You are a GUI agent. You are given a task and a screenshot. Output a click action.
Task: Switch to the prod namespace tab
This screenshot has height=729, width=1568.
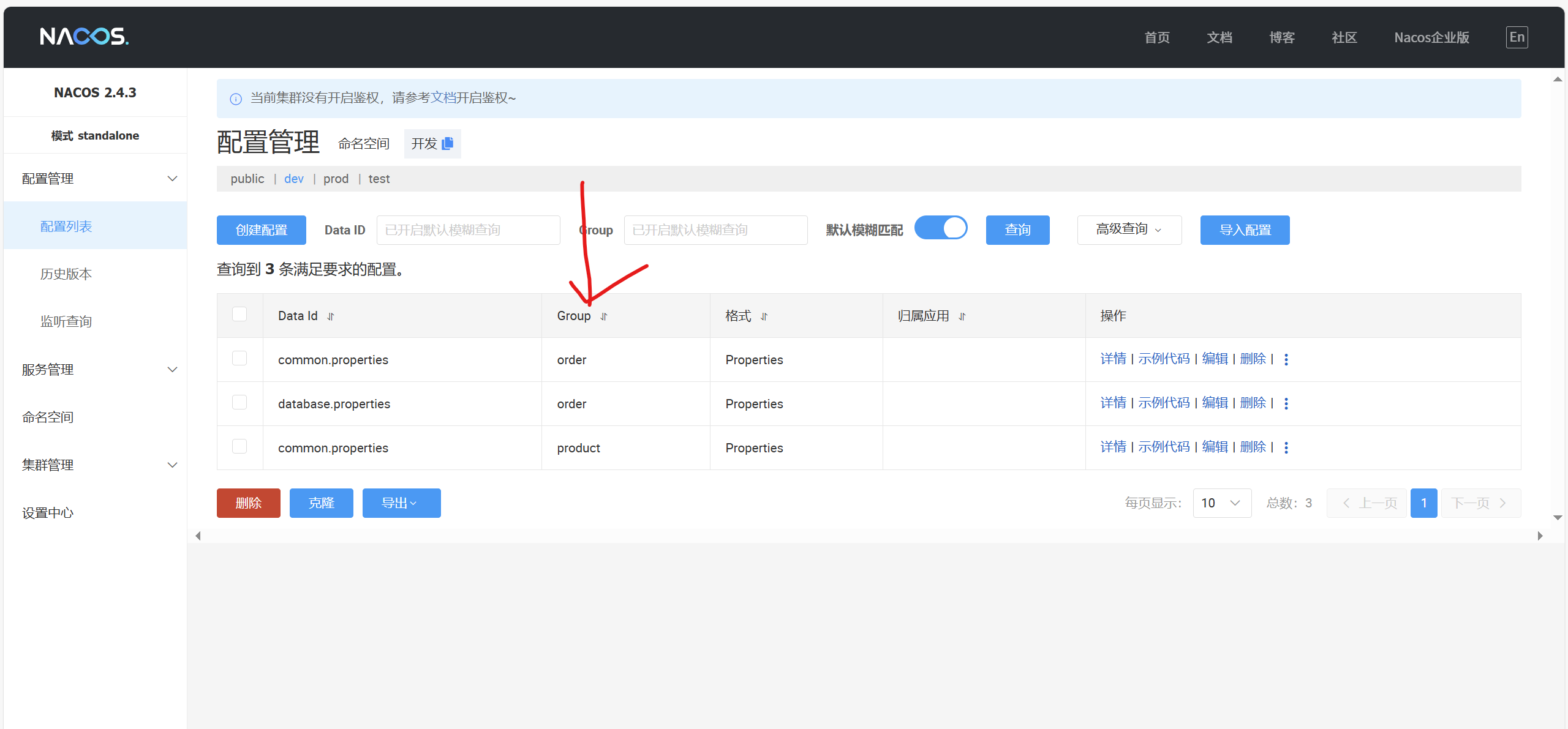pos(336,179)
